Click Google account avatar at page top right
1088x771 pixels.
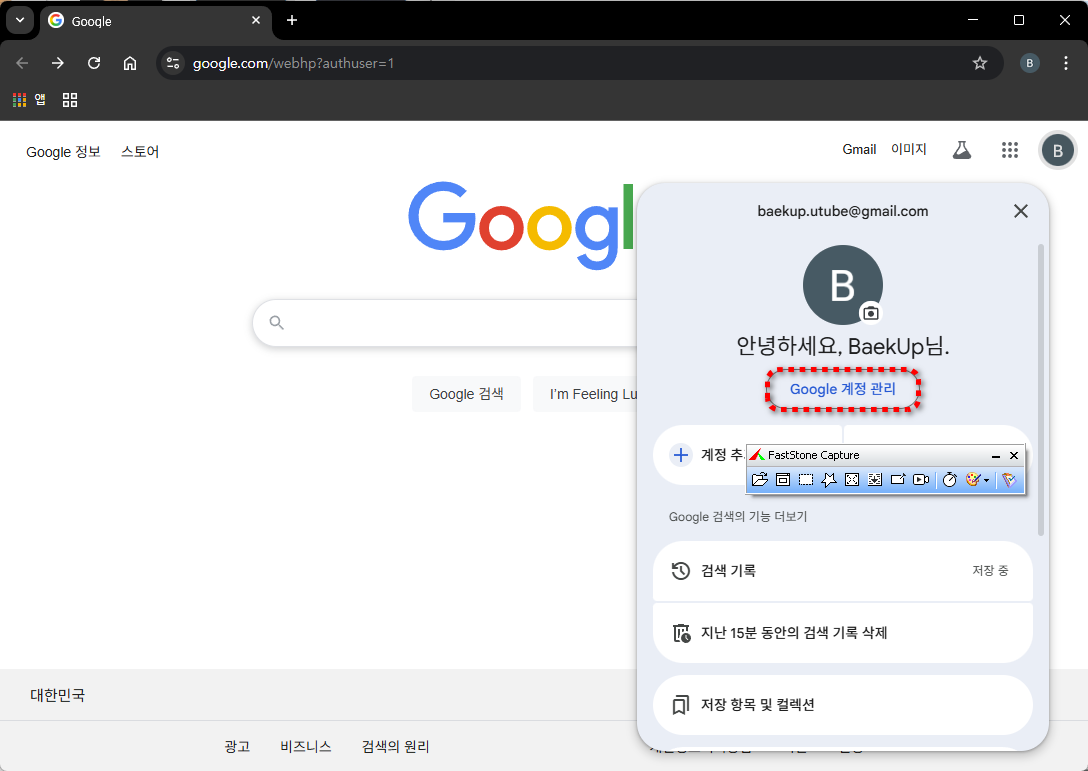coord(1057,151)
